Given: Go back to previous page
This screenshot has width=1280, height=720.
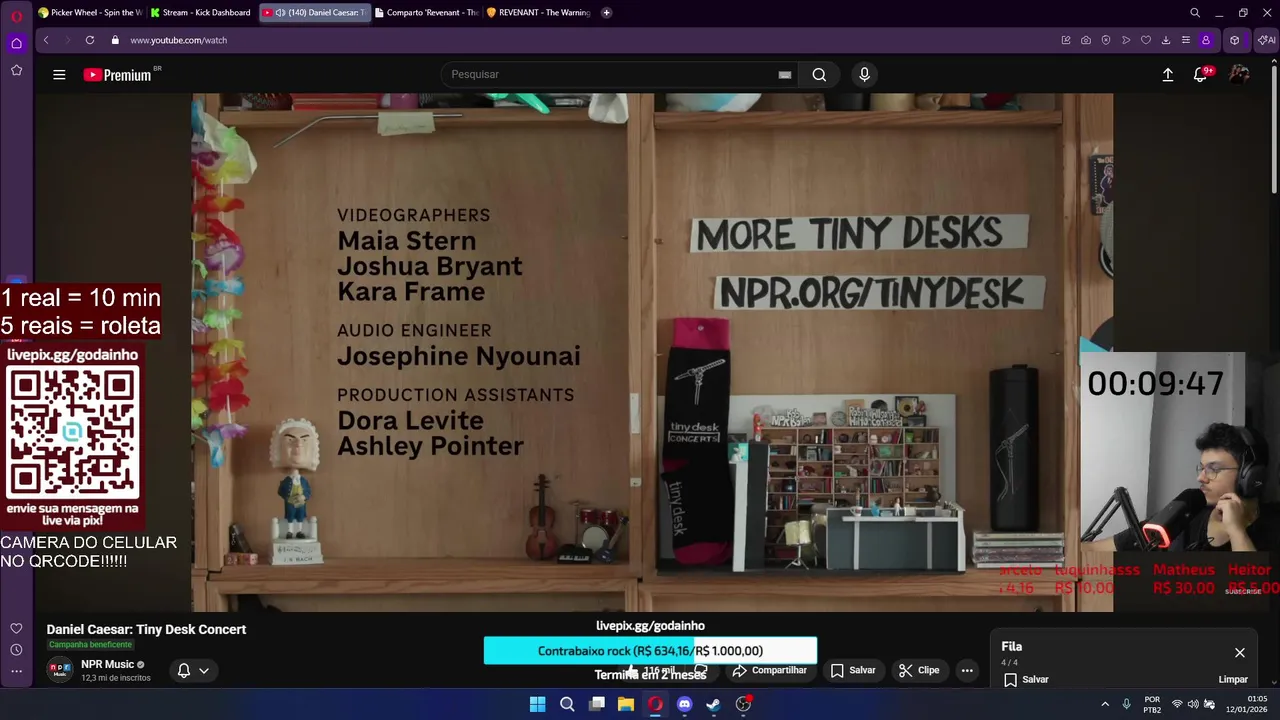Looking at the screenshot, I should coord(46,40).
